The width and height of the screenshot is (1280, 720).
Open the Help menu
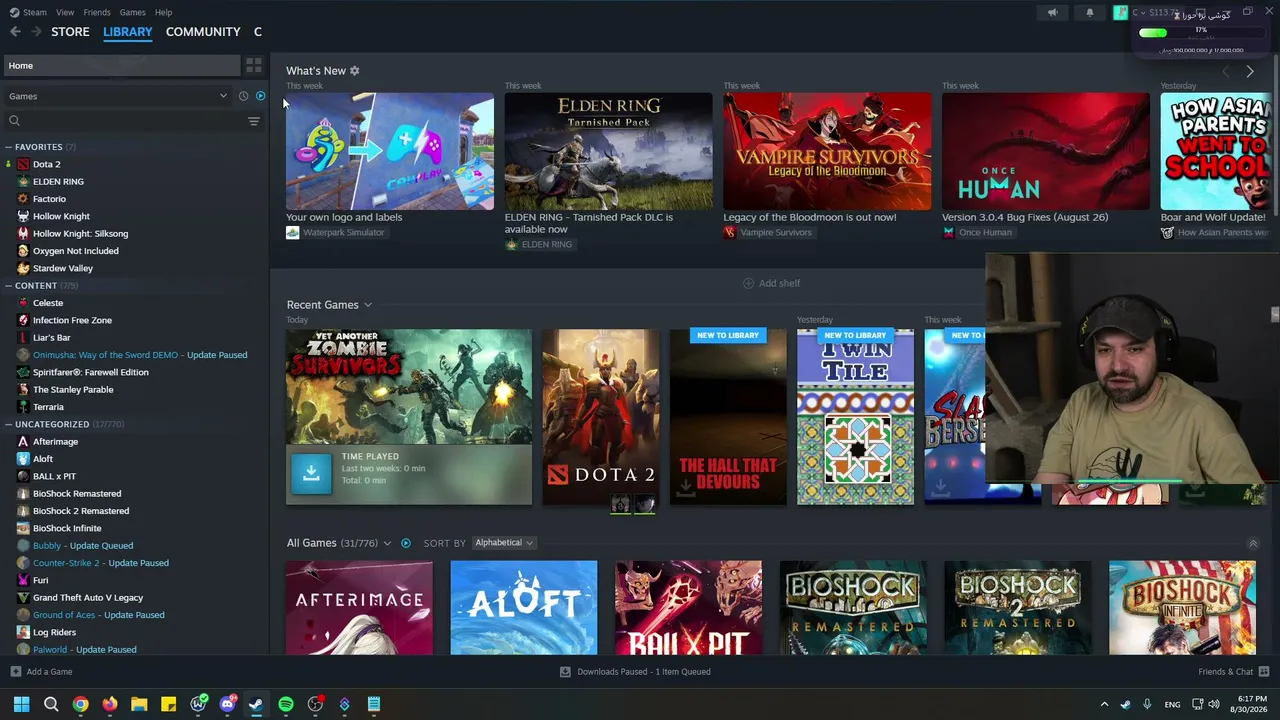(x=163, y=12)
